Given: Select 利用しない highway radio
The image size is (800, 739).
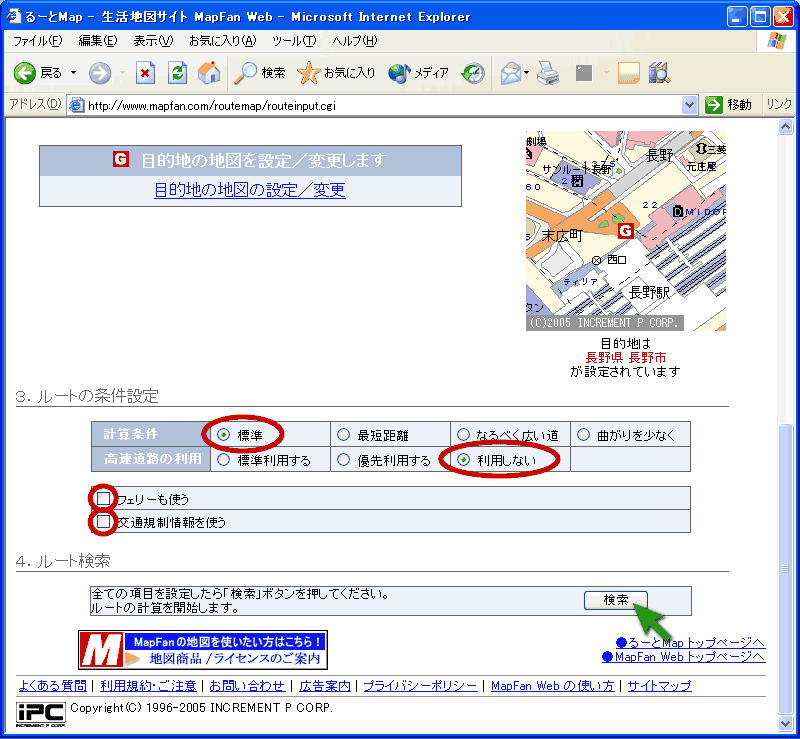Looking at the screenshot, I should pyautogui.click(x=463, y=460).
